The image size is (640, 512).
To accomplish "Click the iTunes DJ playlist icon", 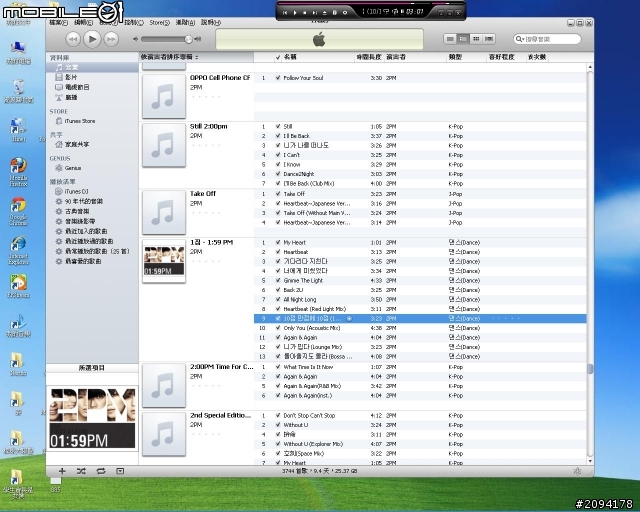I will (x=59, y=191).
